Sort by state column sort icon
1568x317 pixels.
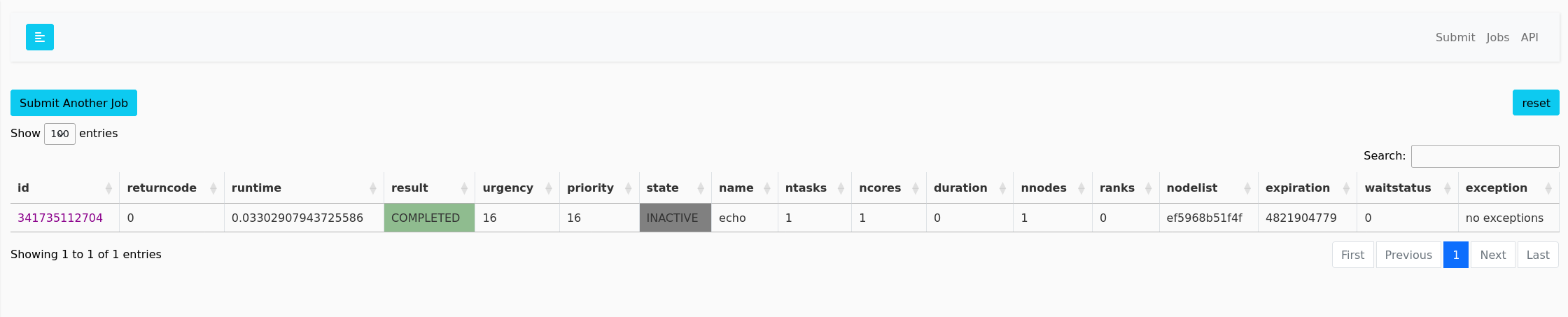[701, 188]
